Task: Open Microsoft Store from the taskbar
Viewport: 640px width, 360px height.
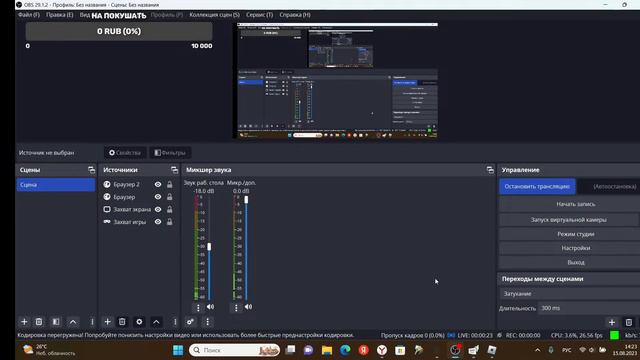Action: pyautogui.click(x=400, y=350)
